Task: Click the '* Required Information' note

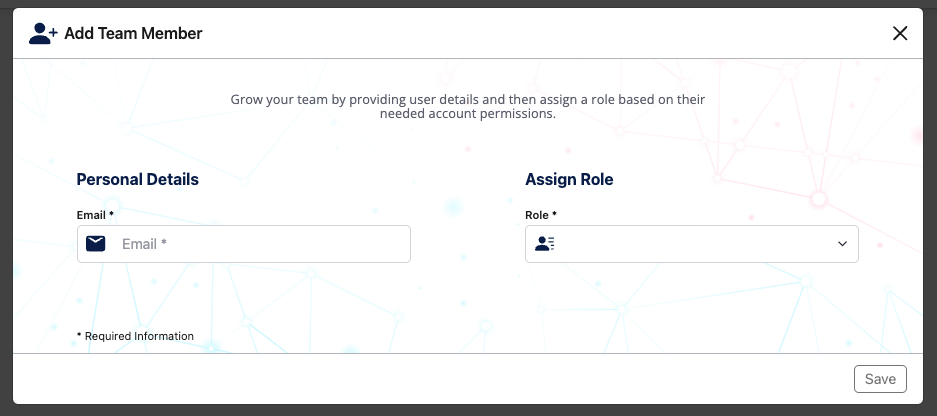Action: pyautogui.click(x=135, y=336)
